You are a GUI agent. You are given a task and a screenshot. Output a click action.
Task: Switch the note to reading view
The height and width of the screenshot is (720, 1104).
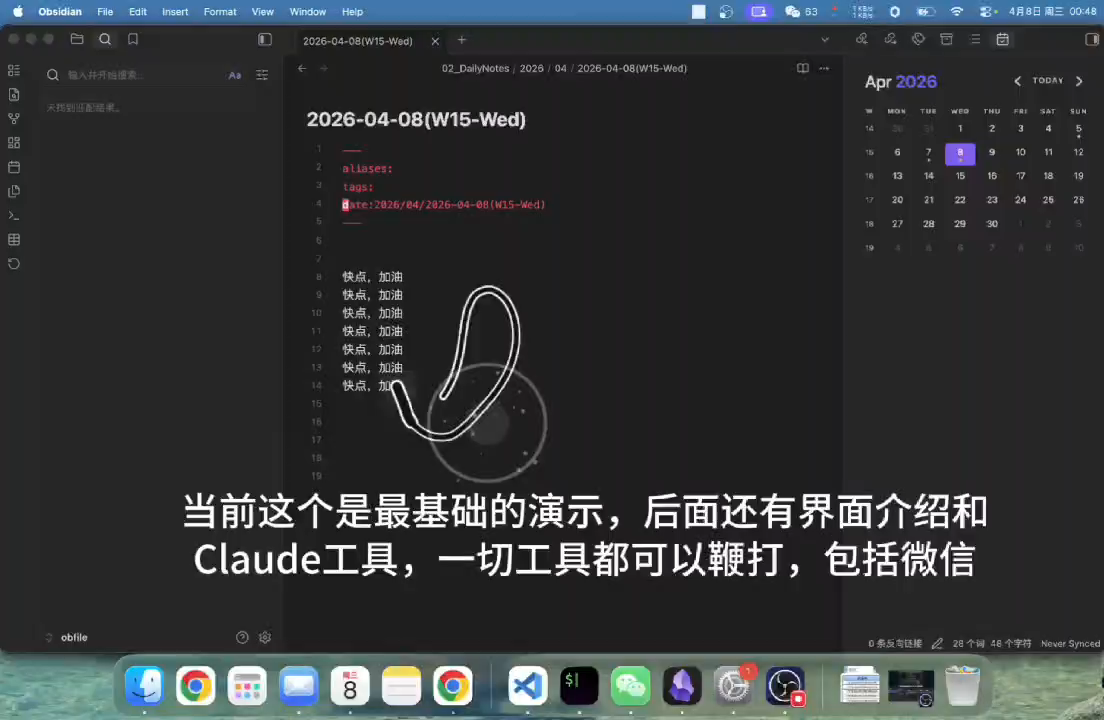click(802, 68)
